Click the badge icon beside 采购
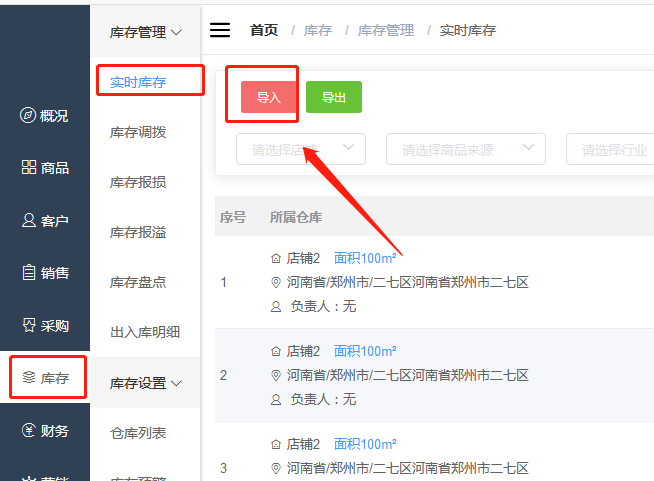654x481 pixels. [x=29, y=325]
